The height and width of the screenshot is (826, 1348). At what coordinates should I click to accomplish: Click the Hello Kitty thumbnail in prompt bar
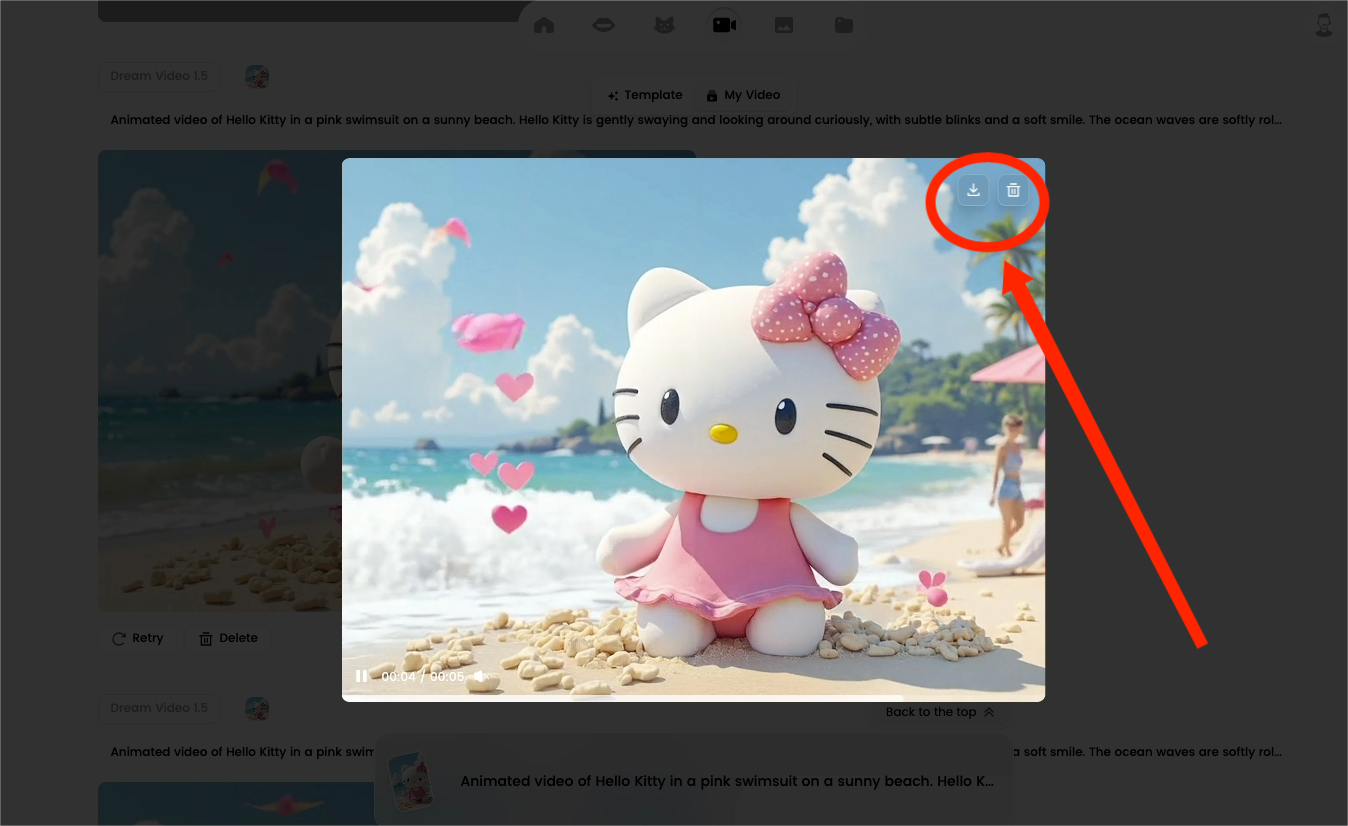click(x=412, y=781)
